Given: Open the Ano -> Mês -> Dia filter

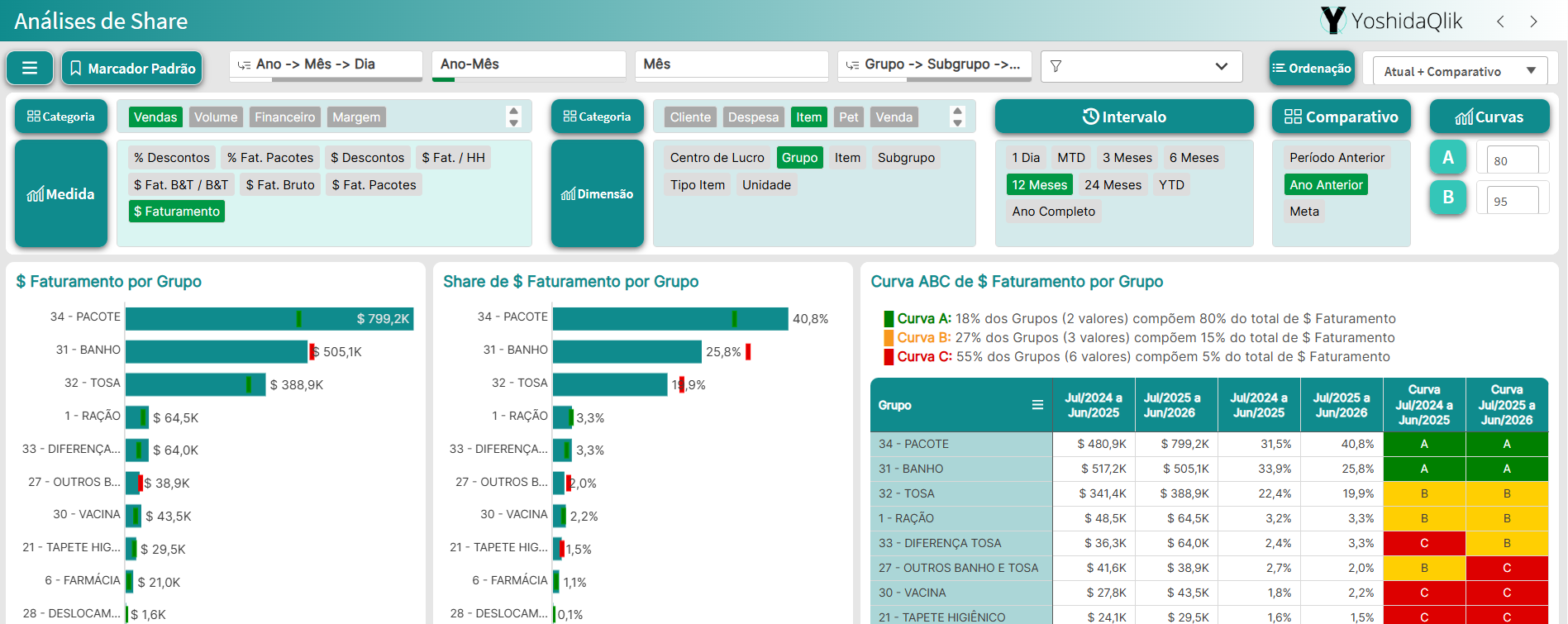Looking at the screenshot, I should tap(326, 65).
